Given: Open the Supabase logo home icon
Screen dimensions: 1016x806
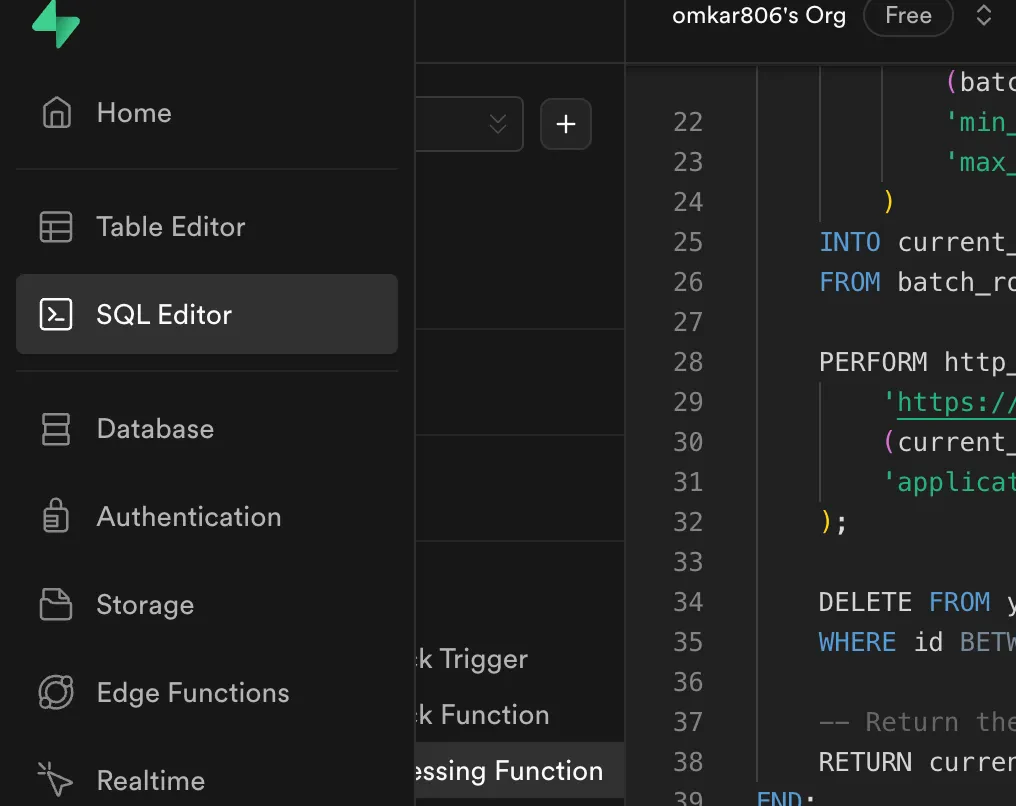Looking at the screenshot, I should (x=56, y=20).
